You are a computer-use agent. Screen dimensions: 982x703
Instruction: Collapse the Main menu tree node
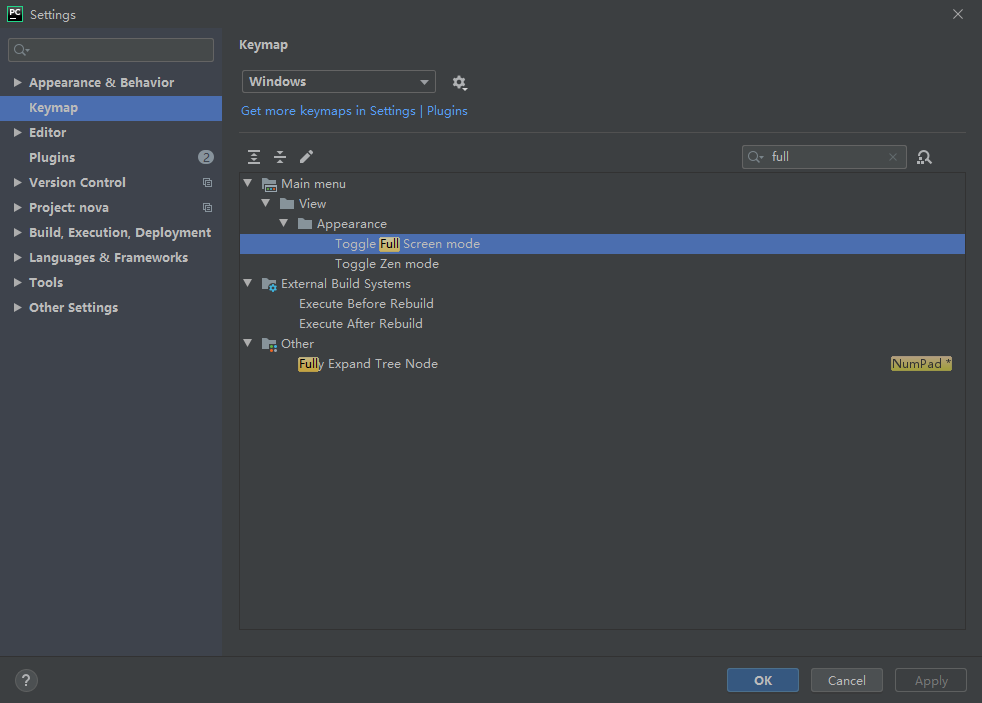tap(248, 184)
